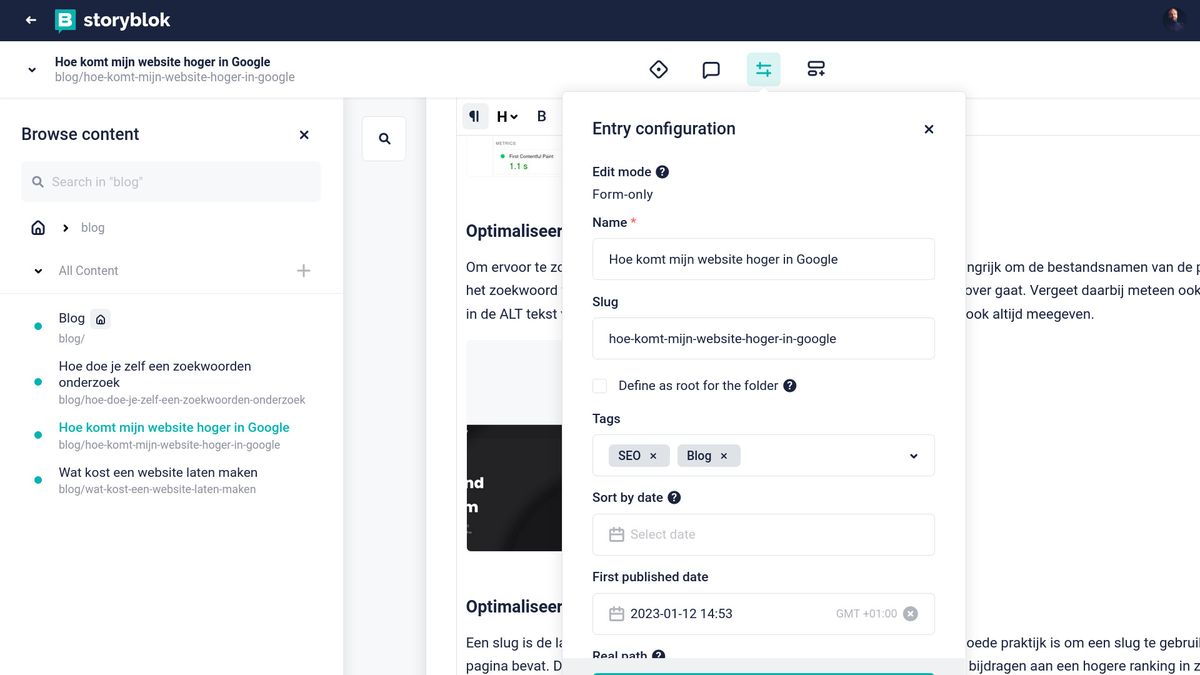Image resolution: width=1200 pixels, height=675 pixels.
Task: Click the page speed metrics thumbnail
Action: pyautogui.click(x=514, y=158)
